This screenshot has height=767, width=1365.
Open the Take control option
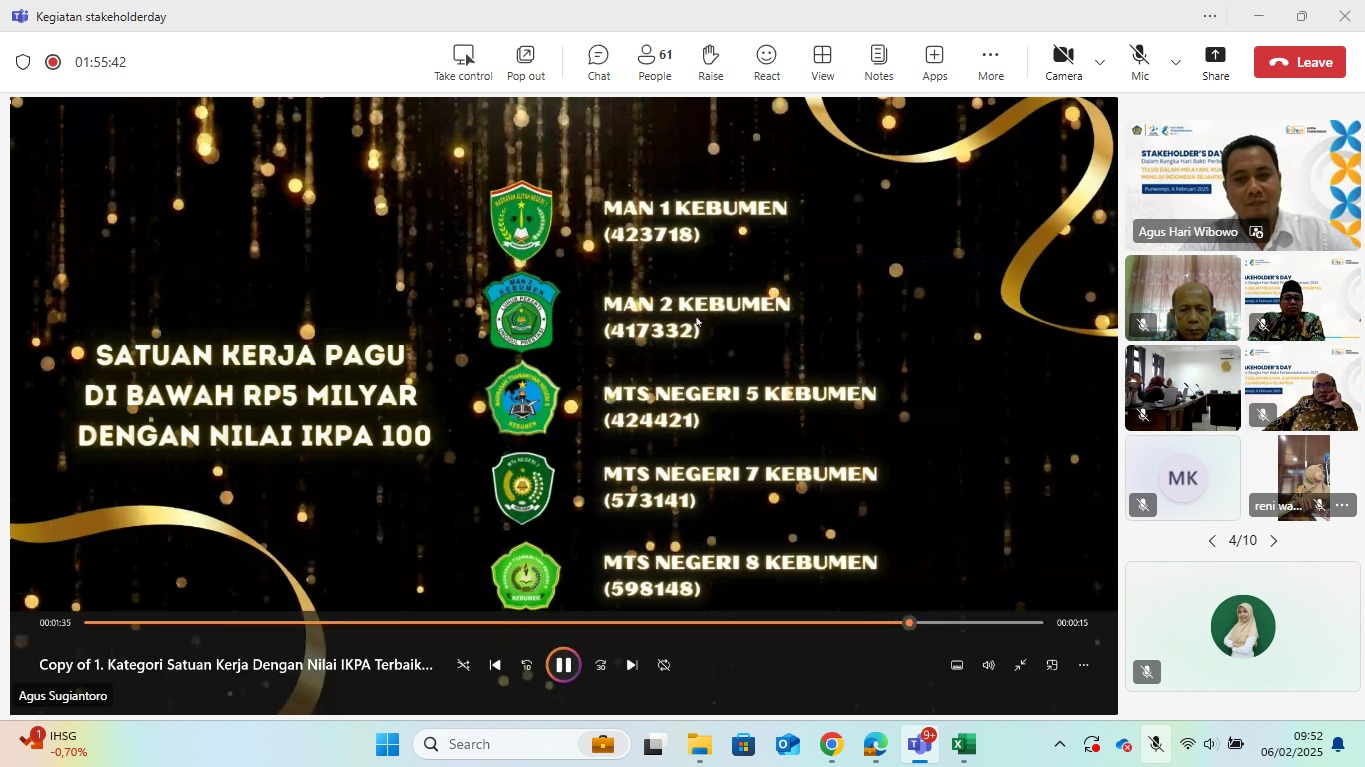(463, 62)
